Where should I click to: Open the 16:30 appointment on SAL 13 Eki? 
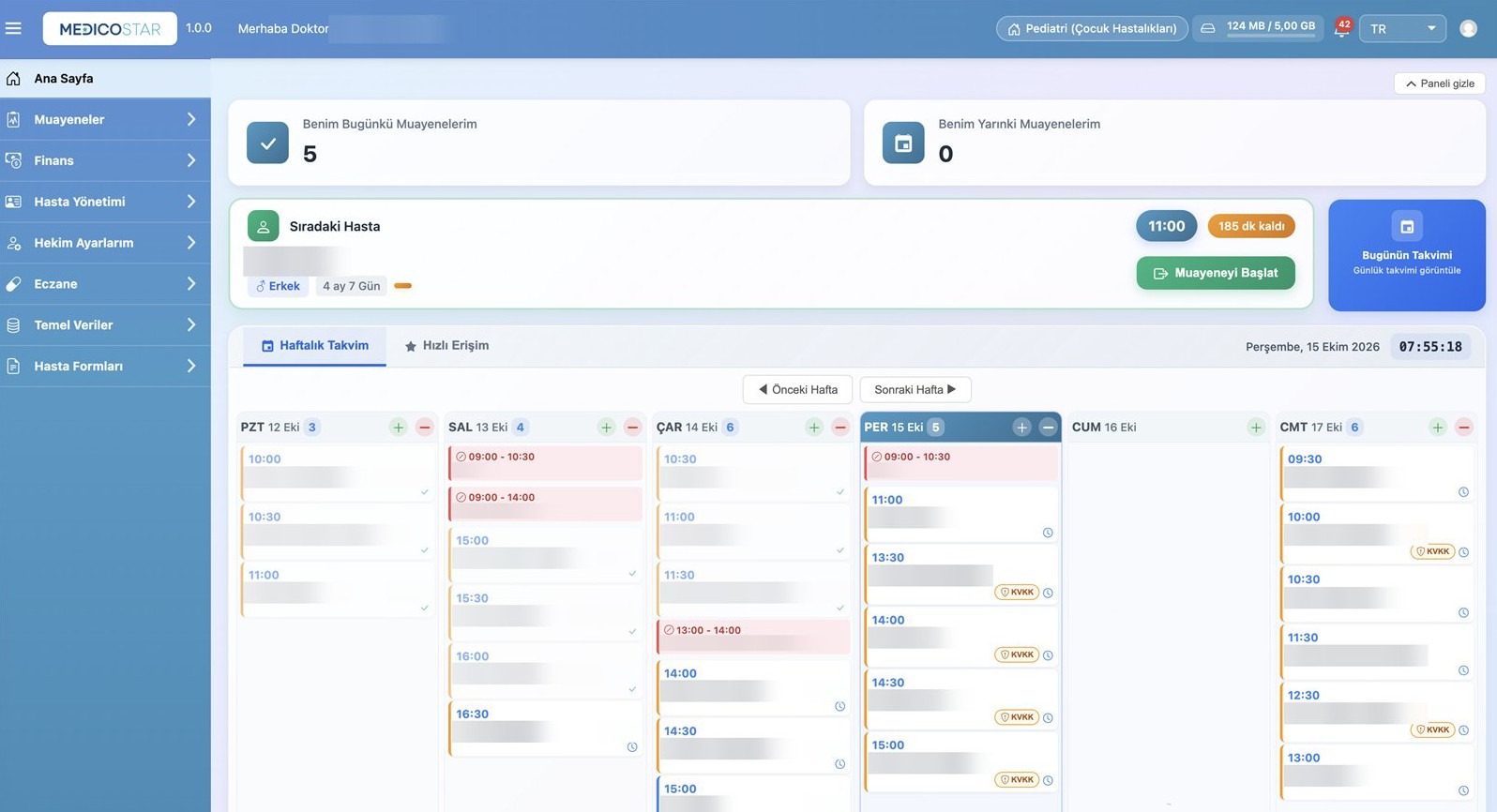pos(545,729)
